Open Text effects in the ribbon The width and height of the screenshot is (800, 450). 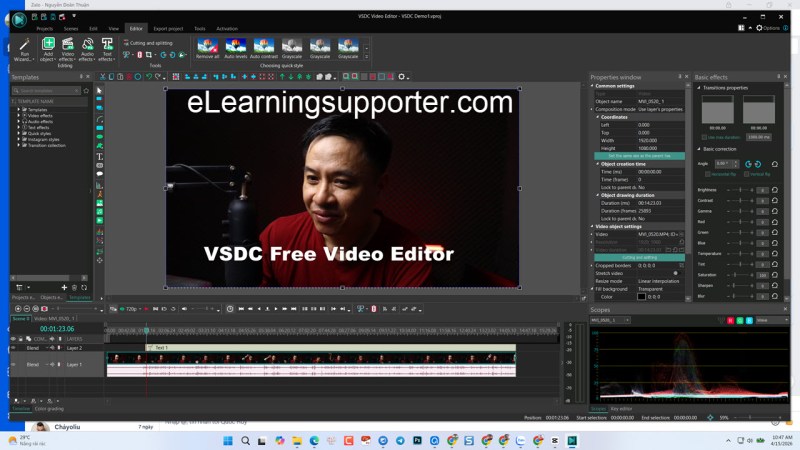pos(107,49)
